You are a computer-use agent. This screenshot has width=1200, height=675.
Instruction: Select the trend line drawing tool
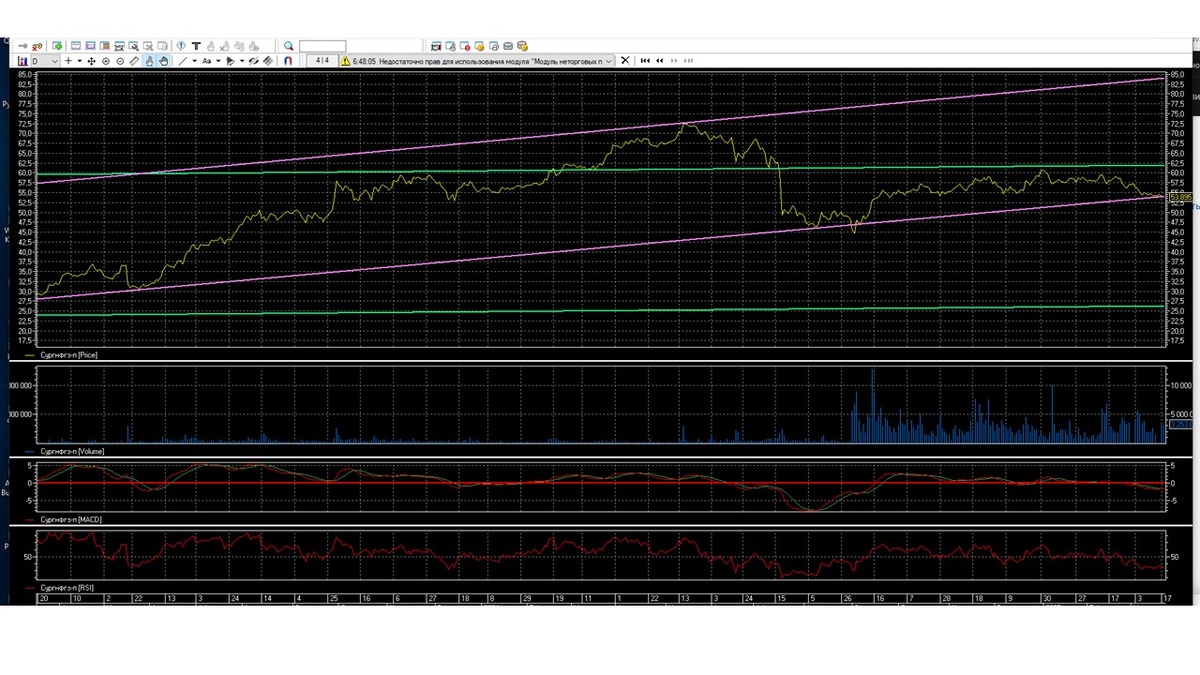[x=182, y=61]
